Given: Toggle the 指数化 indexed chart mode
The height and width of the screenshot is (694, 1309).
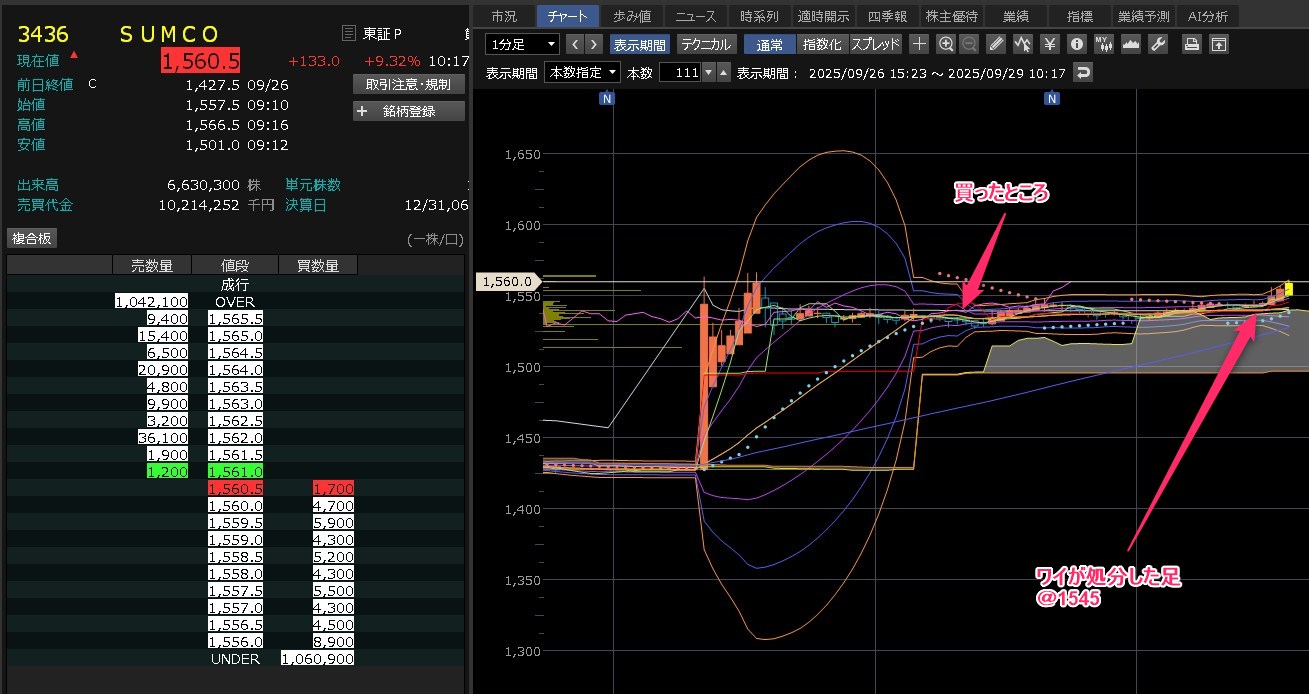Looking at the screenshot, I should pyautogui.click(x=823, y=44).
